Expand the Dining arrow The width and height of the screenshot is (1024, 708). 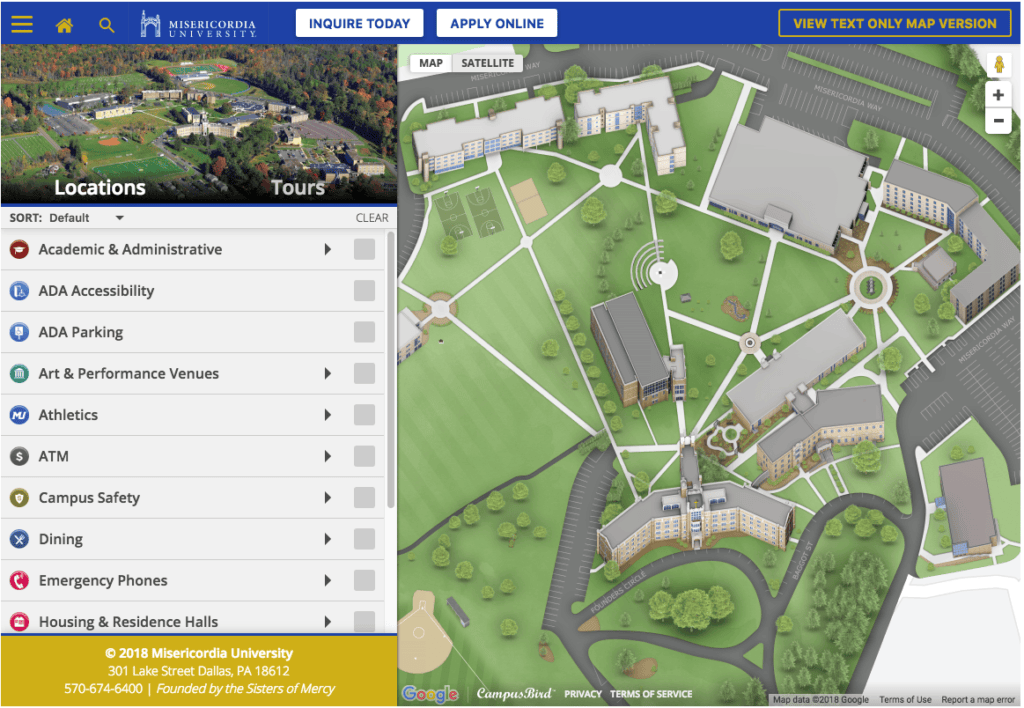coord(328,539)
